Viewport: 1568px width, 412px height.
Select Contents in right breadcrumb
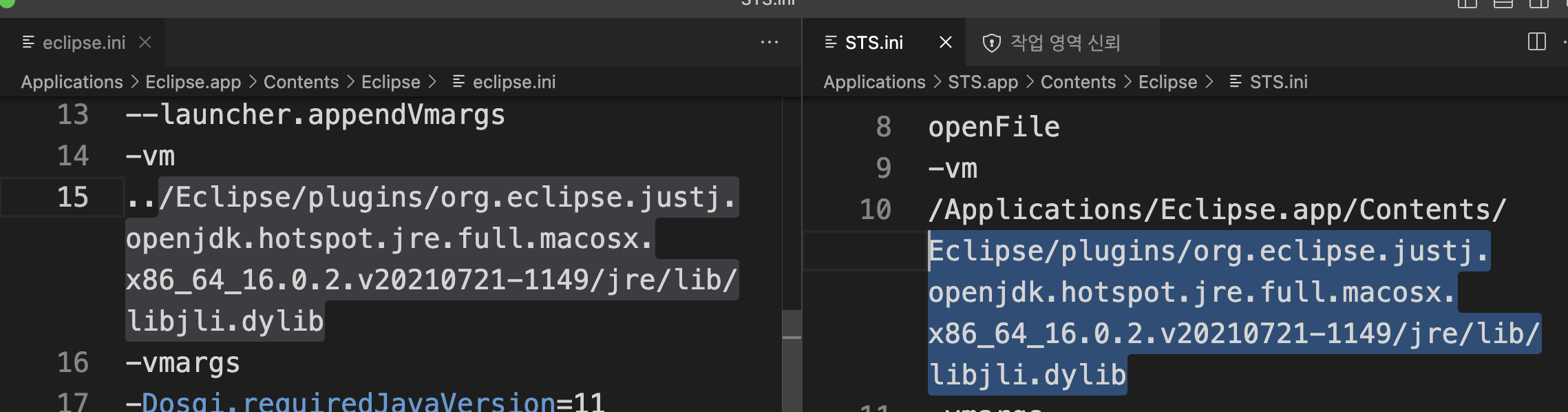[1078, 82]
